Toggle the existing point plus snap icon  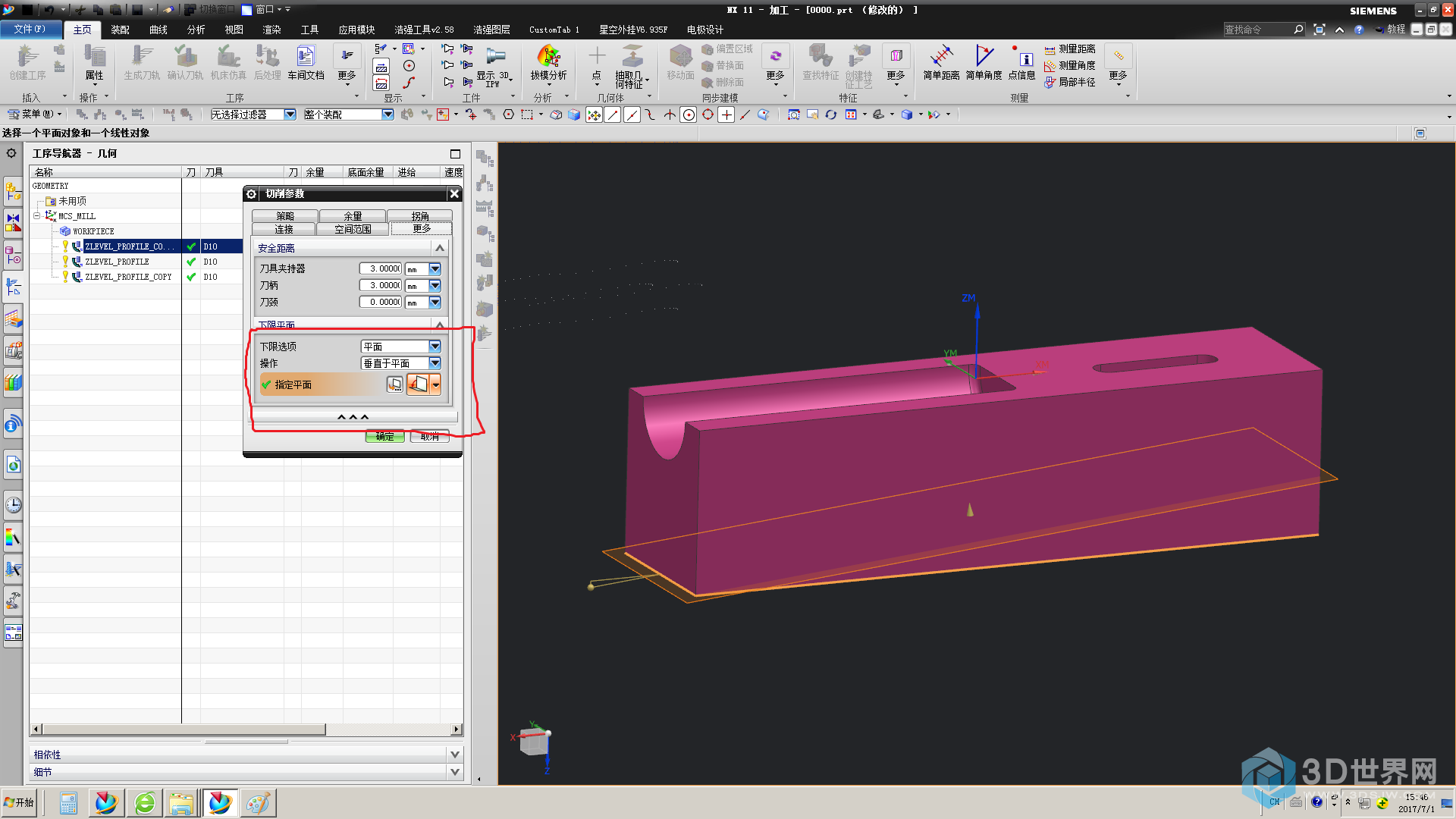point(726,115)
